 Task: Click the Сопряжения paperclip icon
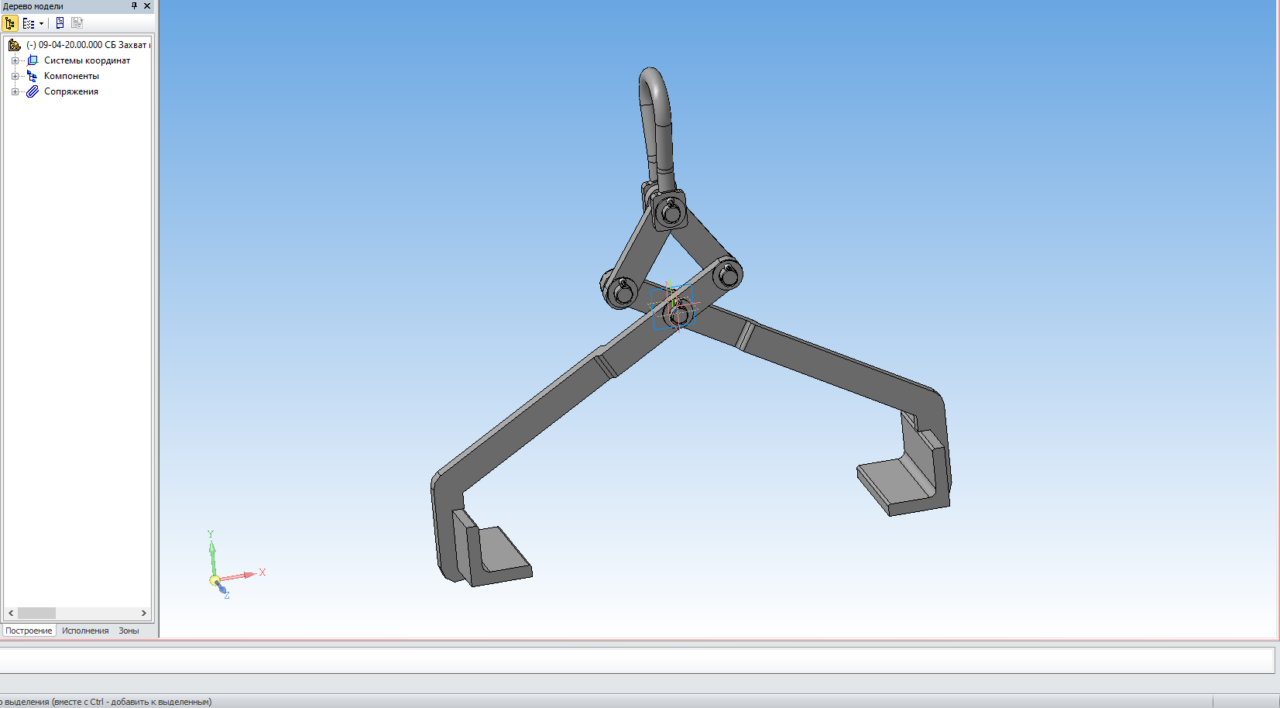32,92
